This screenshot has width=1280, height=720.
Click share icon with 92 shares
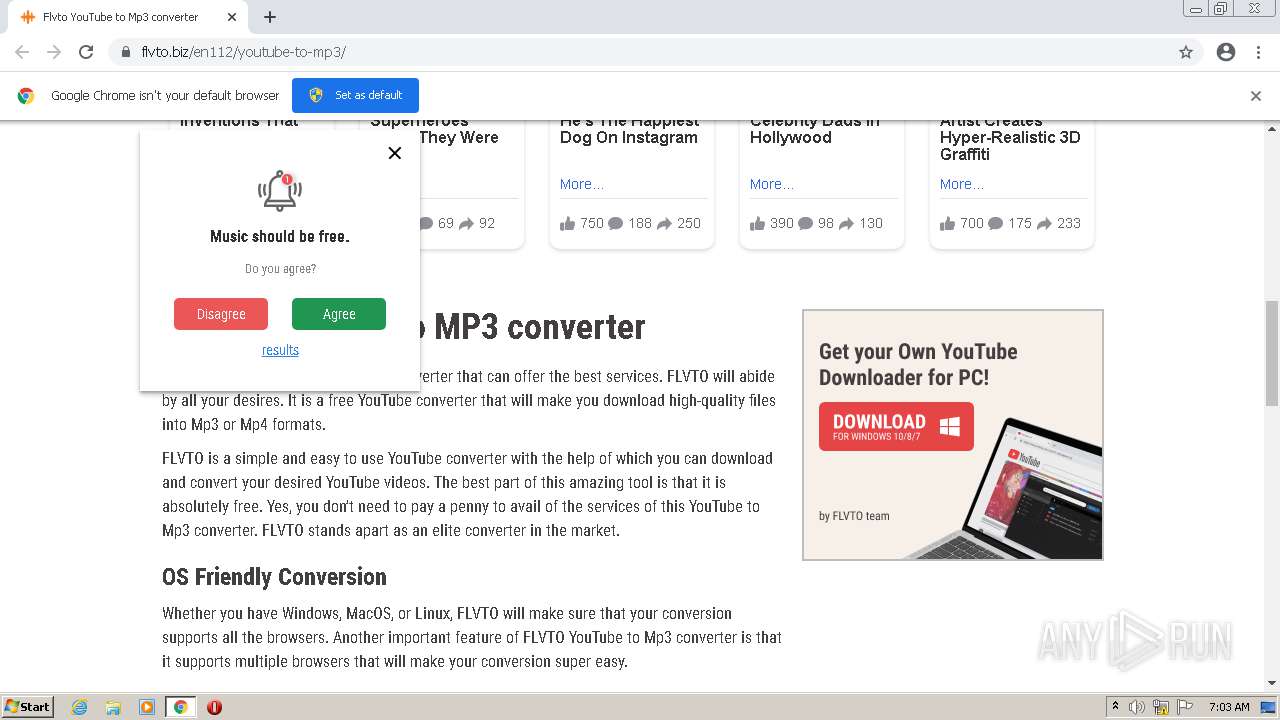(x=467, y=224)
